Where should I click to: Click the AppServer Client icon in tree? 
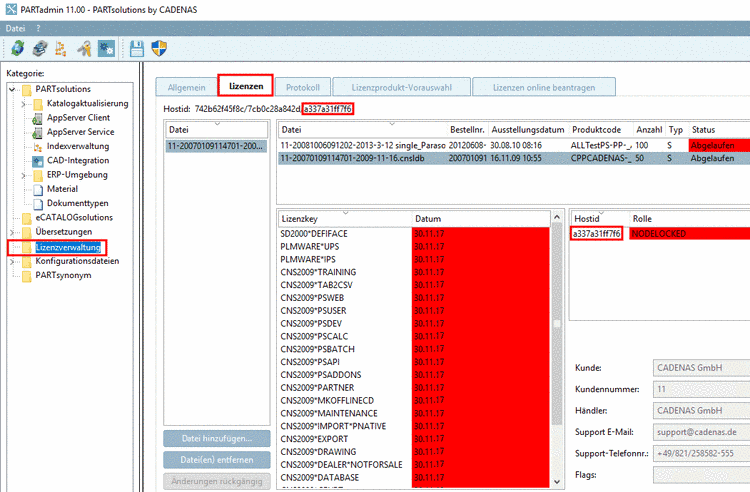(37, 118)
